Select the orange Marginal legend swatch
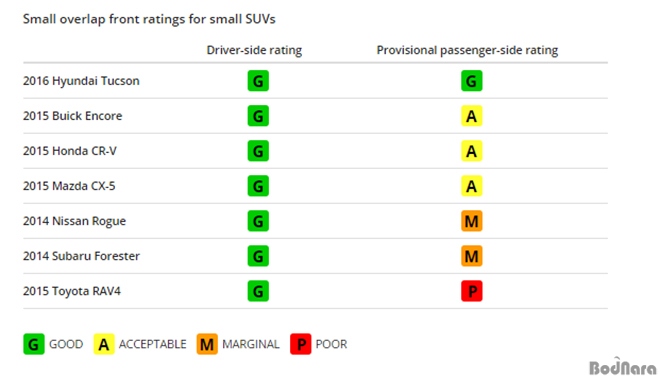This screenshot has width=660, height=378. point(207,344)
